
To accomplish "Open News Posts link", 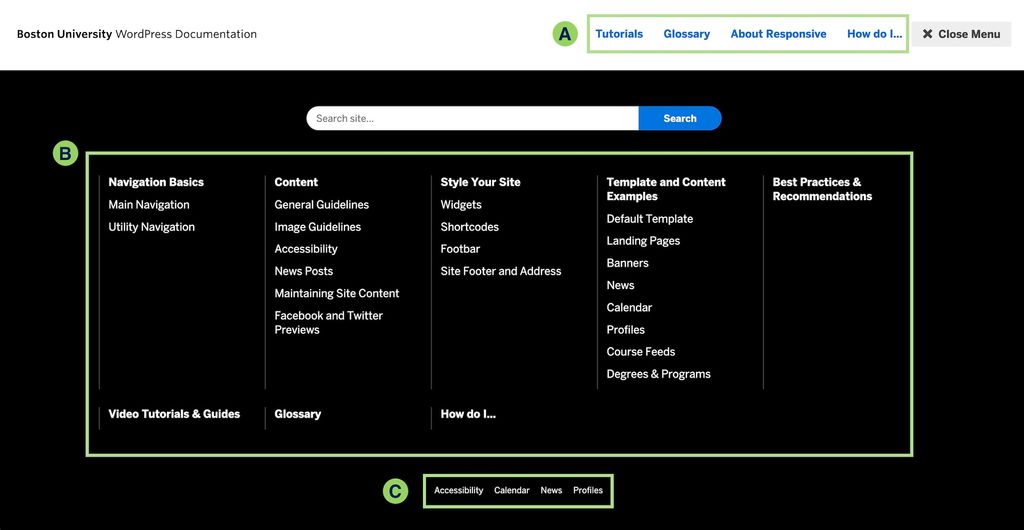I will (x=304, y=271).
